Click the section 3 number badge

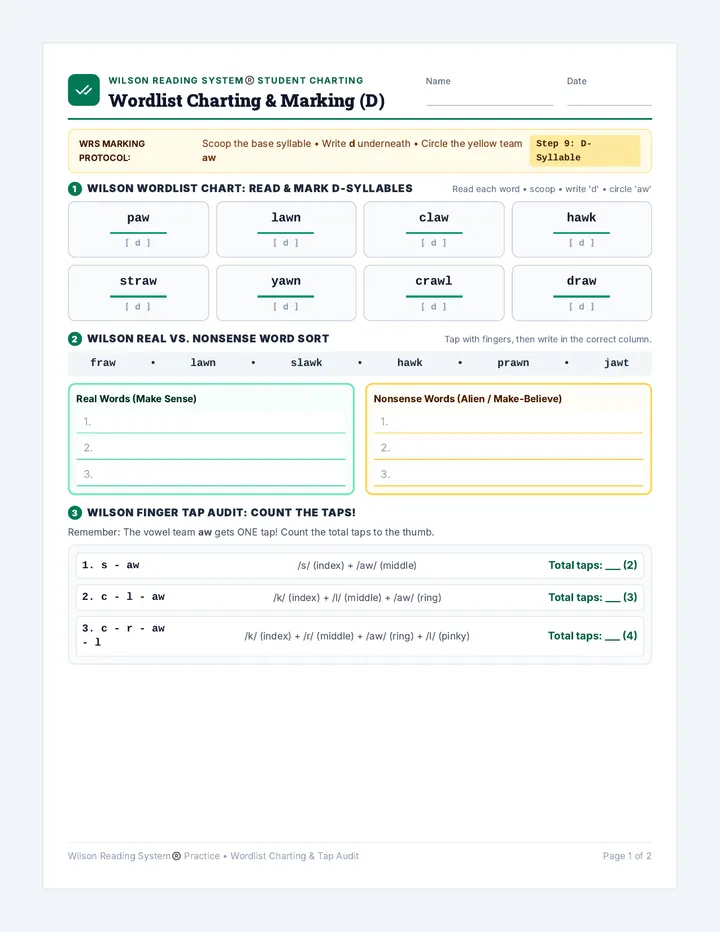(x=75, y=513)
